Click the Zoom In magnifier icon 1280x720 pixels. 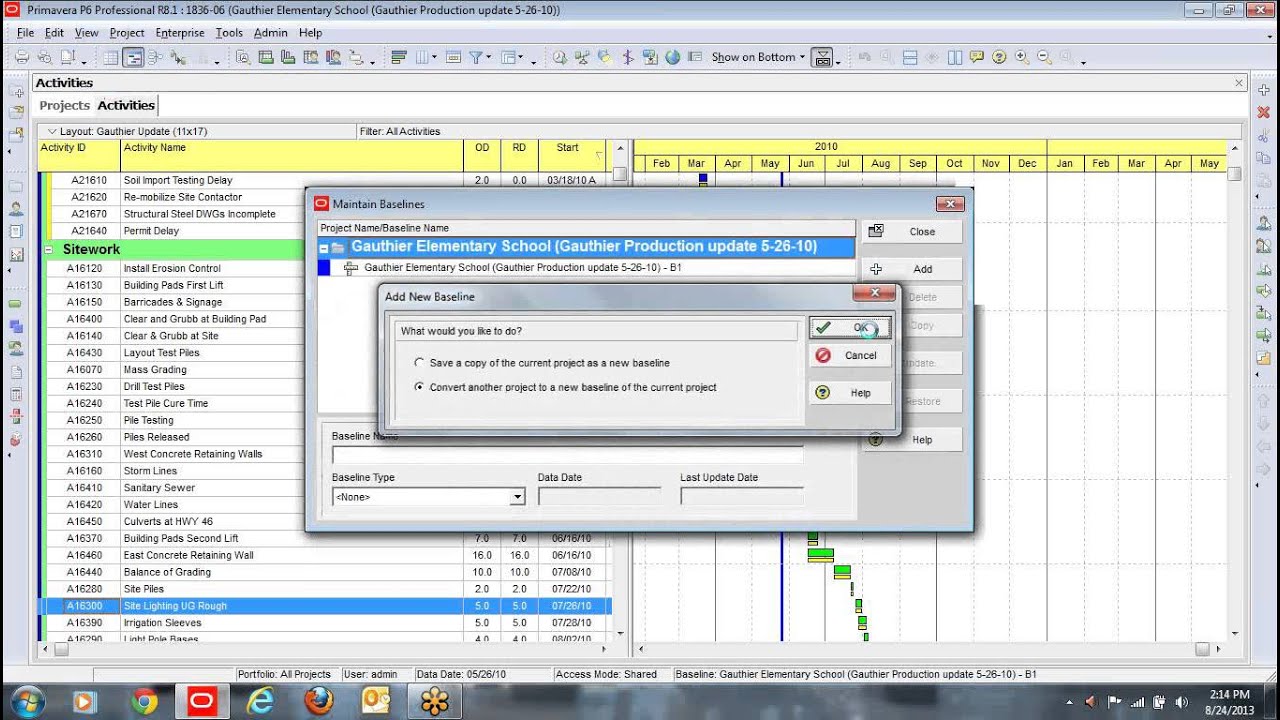pos(1021,57)
